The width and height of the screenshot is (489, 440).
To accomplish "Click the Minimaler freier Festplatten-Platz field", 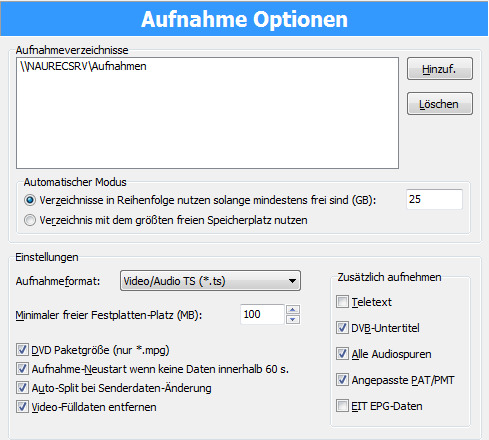I will [262, 314].
